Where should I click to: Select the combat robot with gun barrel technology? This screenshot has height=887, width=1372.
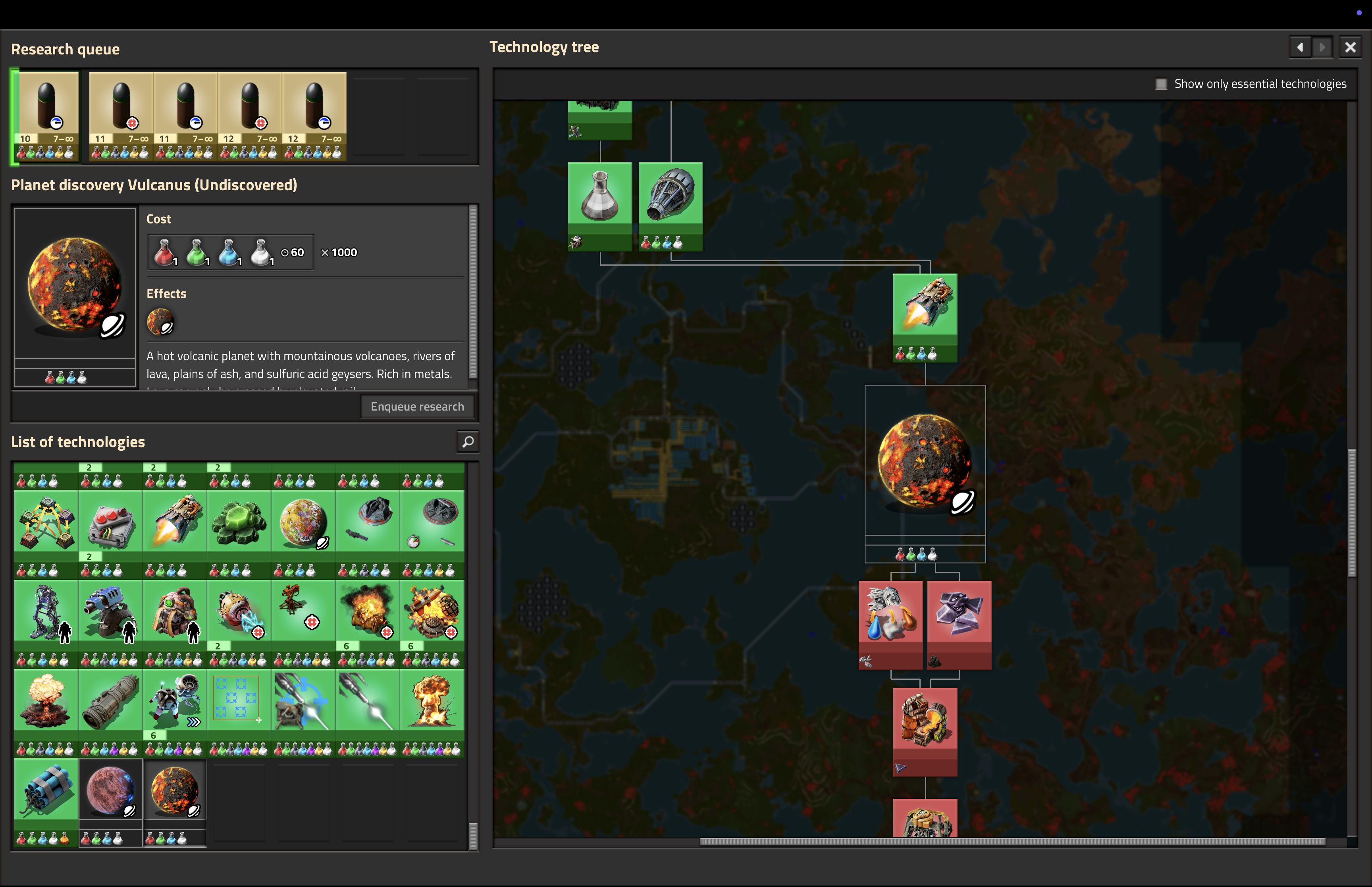point(368,534)
